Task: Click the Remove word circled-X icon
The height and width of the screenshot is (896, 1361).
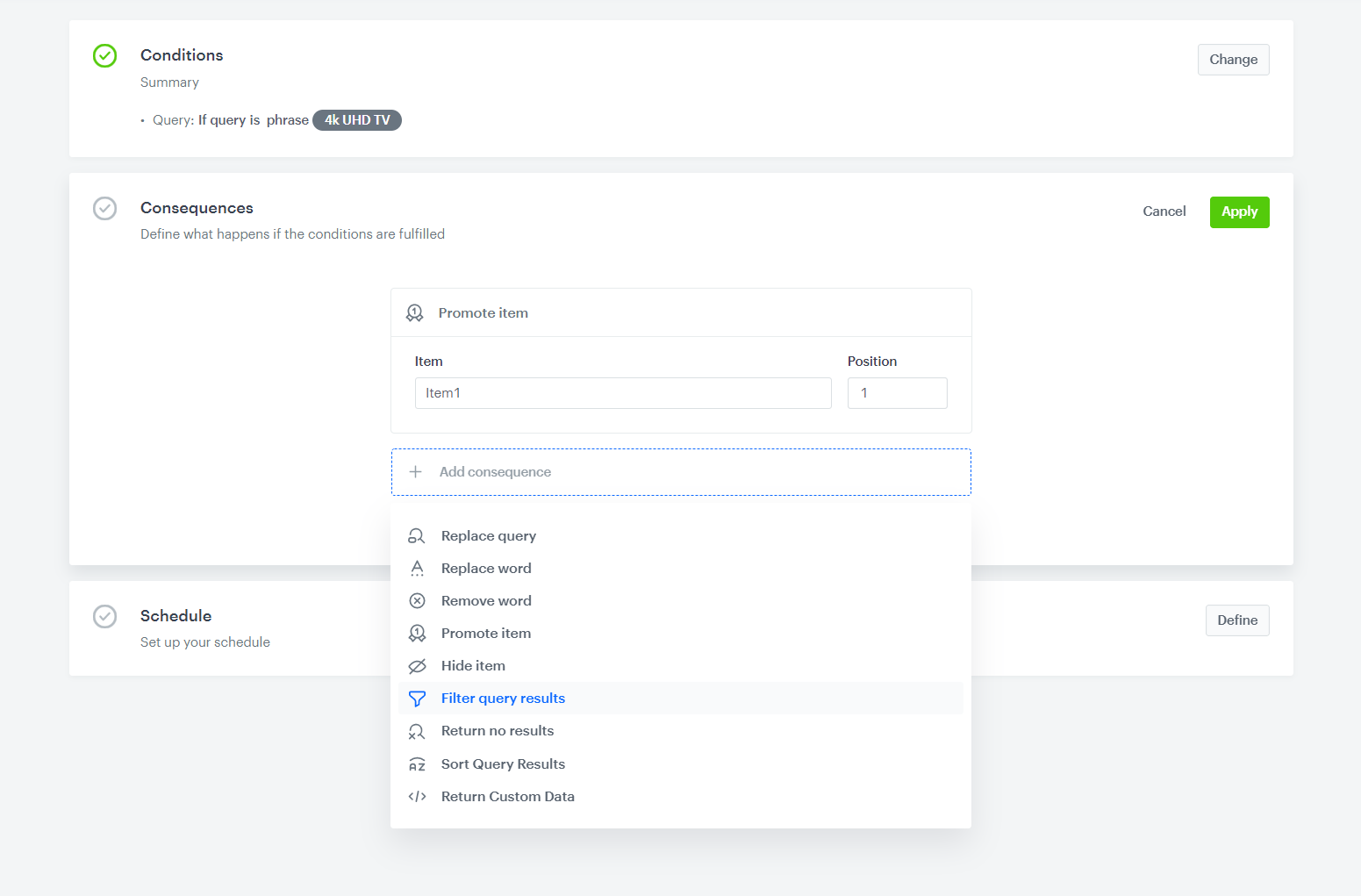Action: point(417,601)
